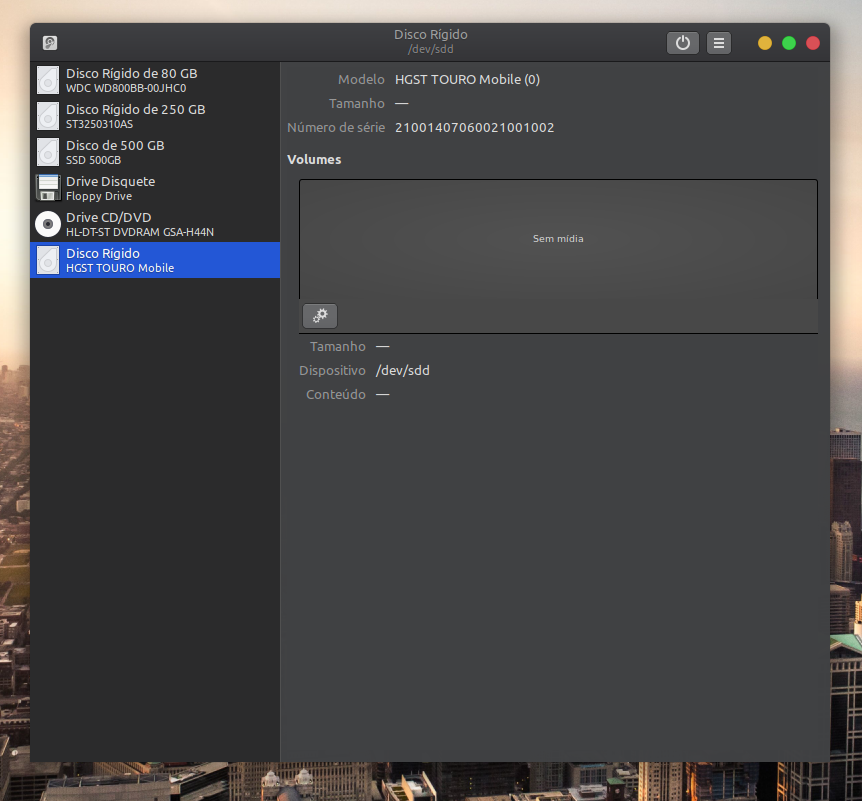Power off the selected drive

[x=682, y=43]
